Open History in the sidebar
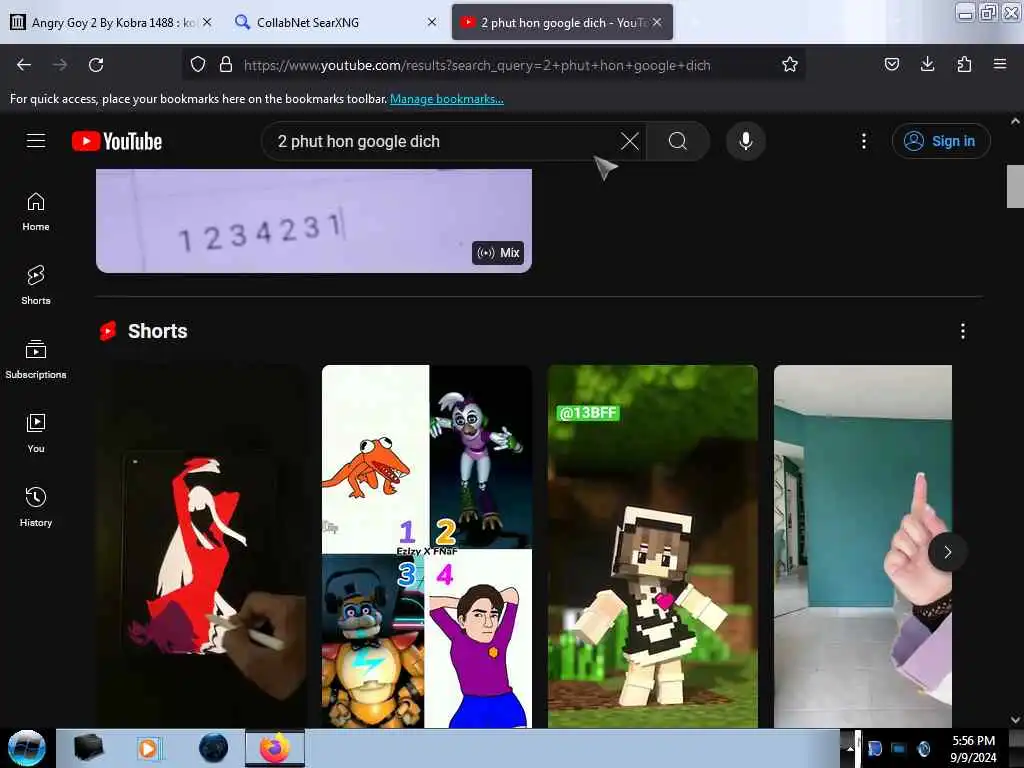 tap(36, 507)
